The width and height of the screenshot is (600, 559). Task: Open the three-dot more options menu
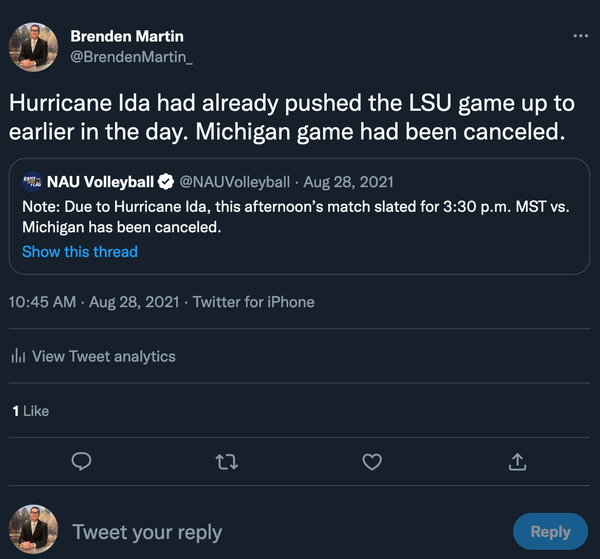tap(580, 36)
